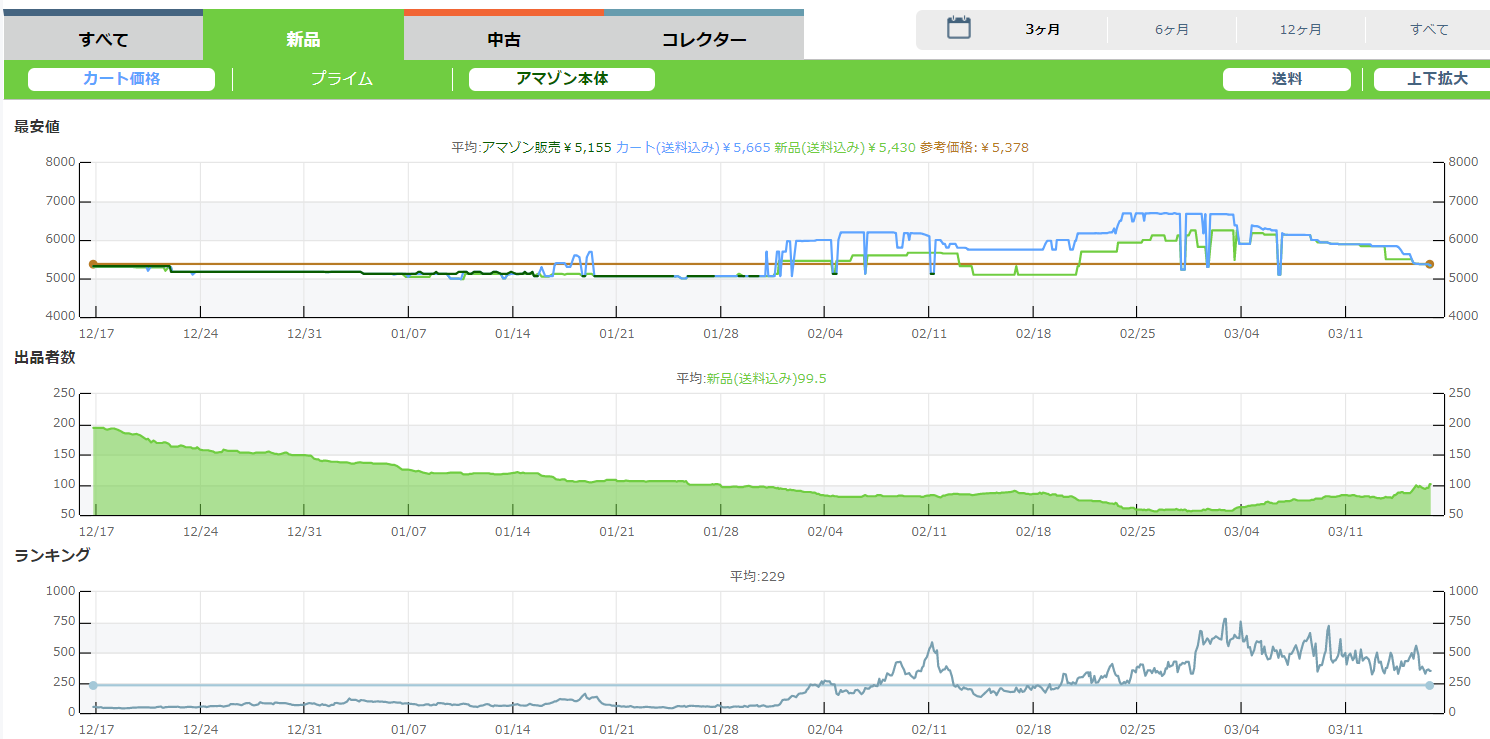Viewport: 1490px width, 739px height.
Task: Toggle the プライム filter
Action: [341, 79]
